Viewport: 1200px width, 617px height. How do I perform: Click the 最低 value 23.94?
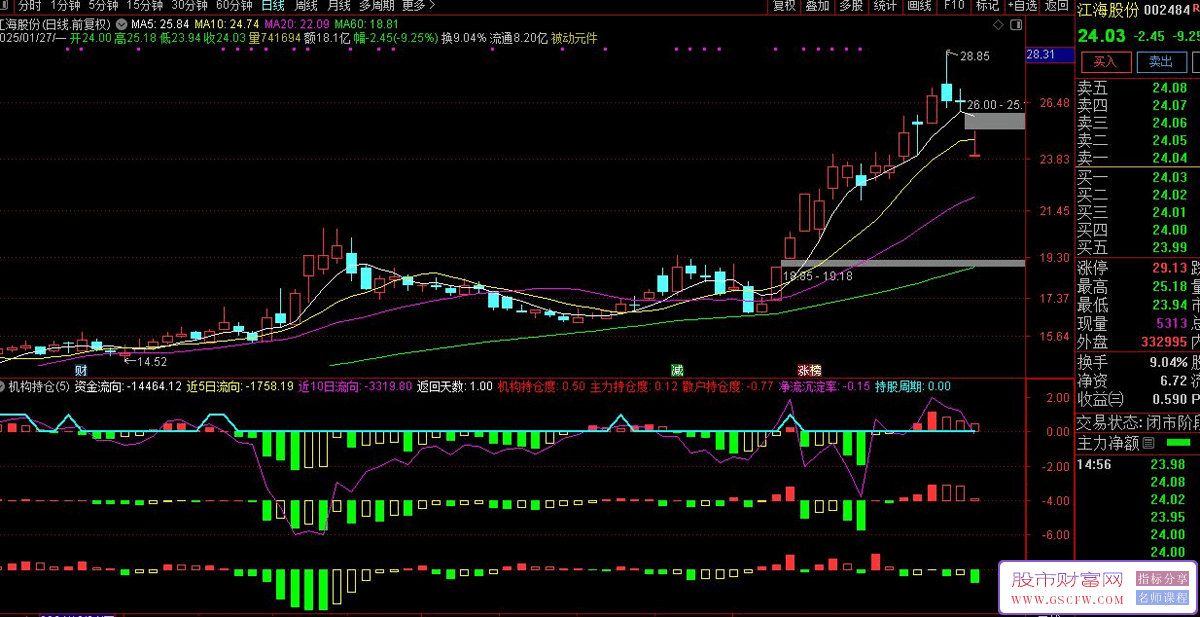[1169, 305]
